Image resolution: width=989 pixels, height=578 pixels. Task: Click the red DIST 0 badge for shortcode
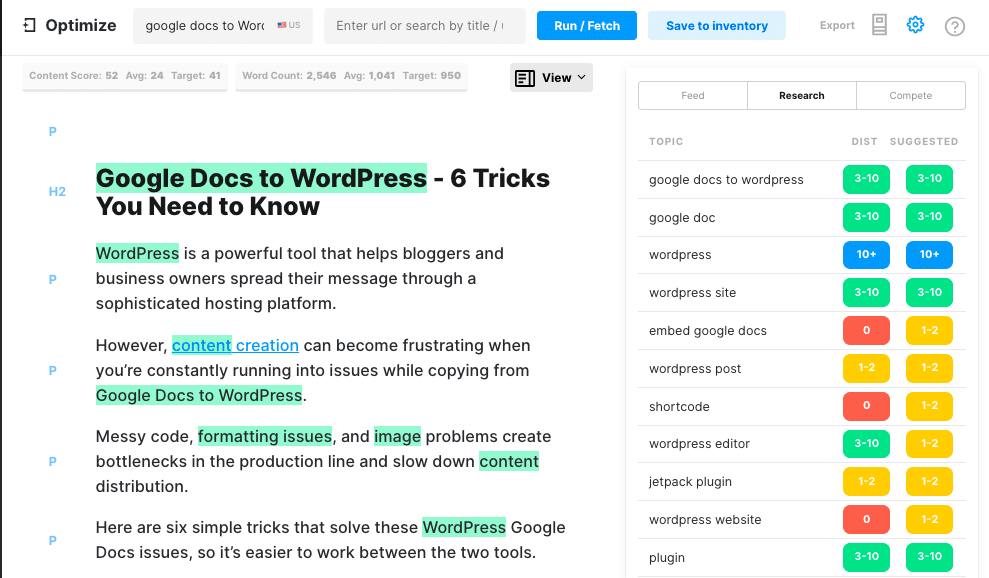click(x=866, y=406)
